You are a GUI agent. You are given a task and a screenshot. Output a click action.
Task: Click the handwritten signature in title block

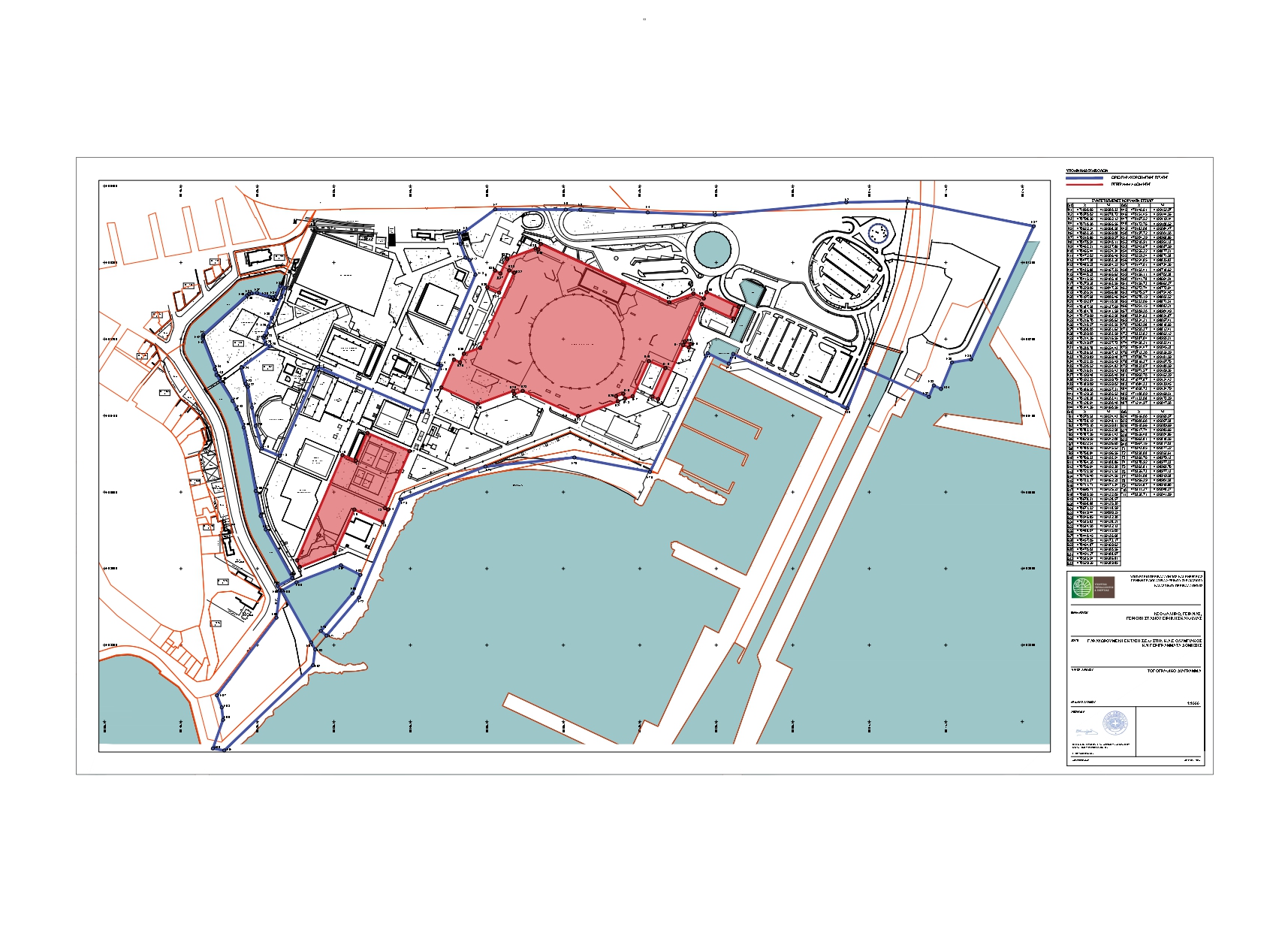tap(1083, 730)
